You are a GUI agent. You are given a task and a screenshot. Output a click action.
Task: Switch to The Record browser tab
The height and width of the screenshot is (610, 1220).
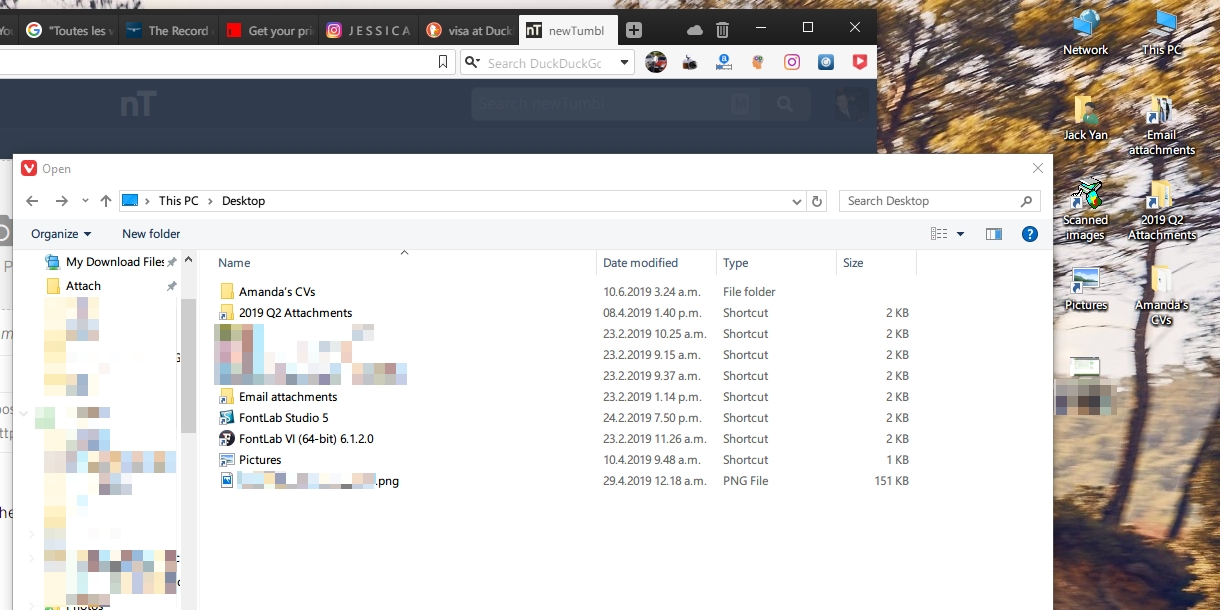point(167,31)
